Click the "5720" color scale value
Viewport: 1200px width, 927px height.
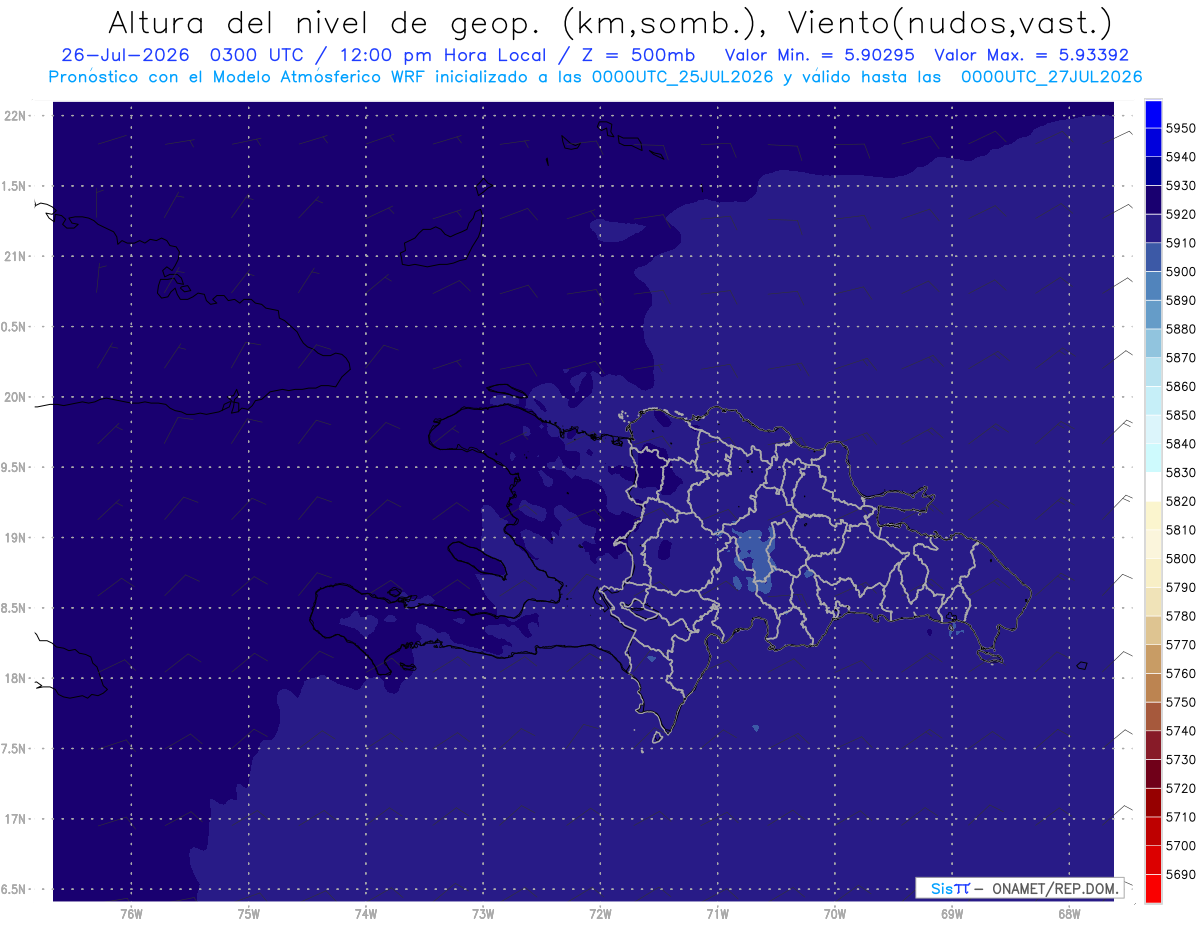1181,789
